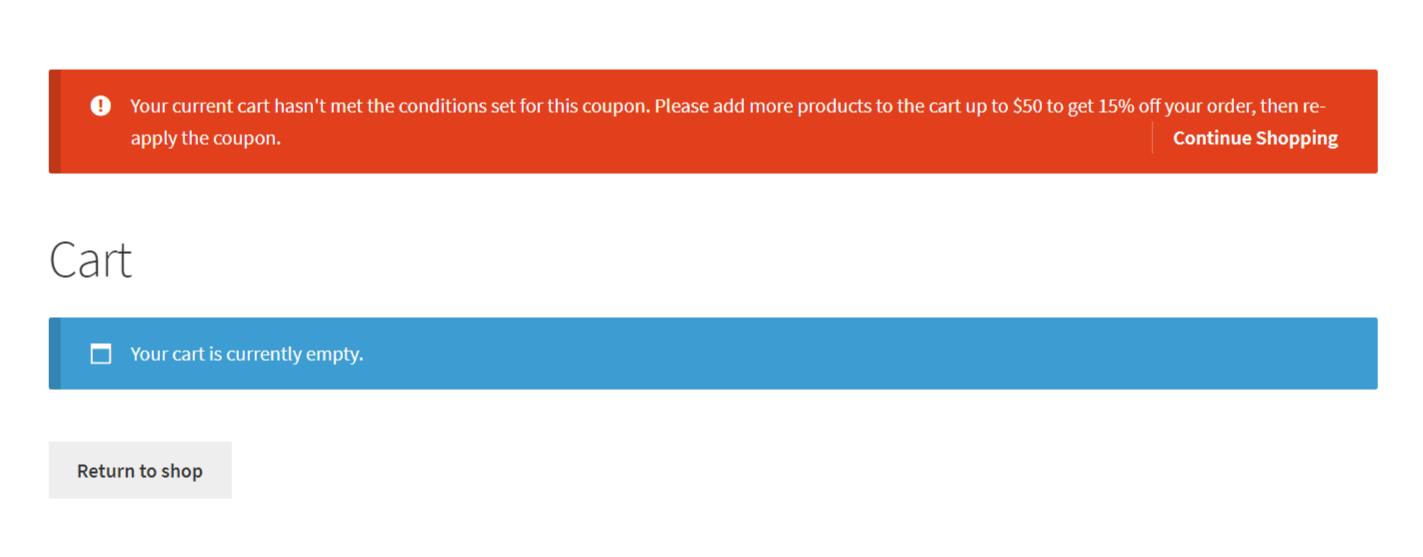
Task: Click the dark red left stripe of error notice
Action: click(x=54, y=121)
